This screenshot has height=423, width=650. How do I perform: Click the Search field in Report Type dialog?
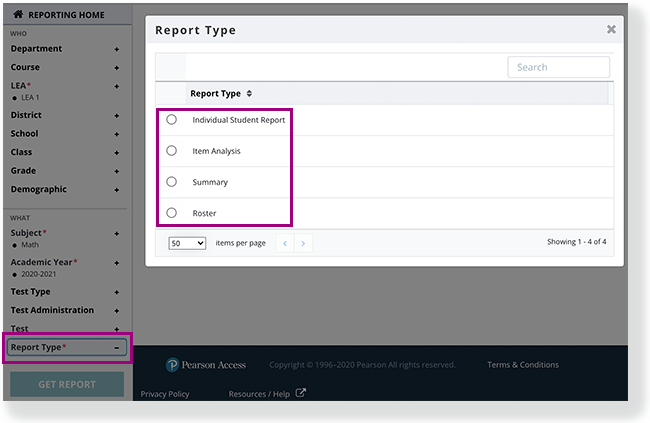(x=558, y=67)
